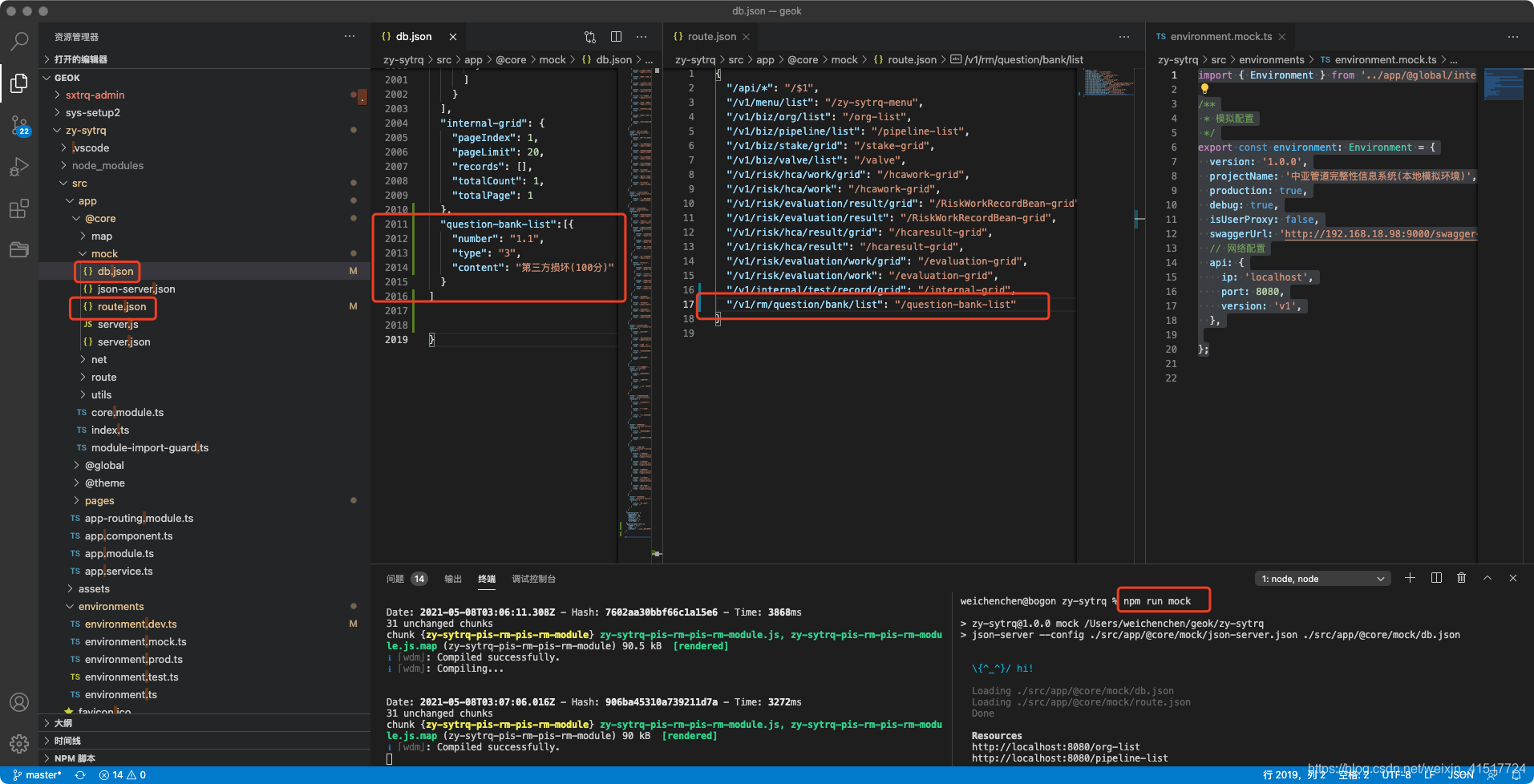Image resolution: width=1534 pixels, height=784 pixels.
Task: Open the 输出 panel tab
Action: coord(452,578)
